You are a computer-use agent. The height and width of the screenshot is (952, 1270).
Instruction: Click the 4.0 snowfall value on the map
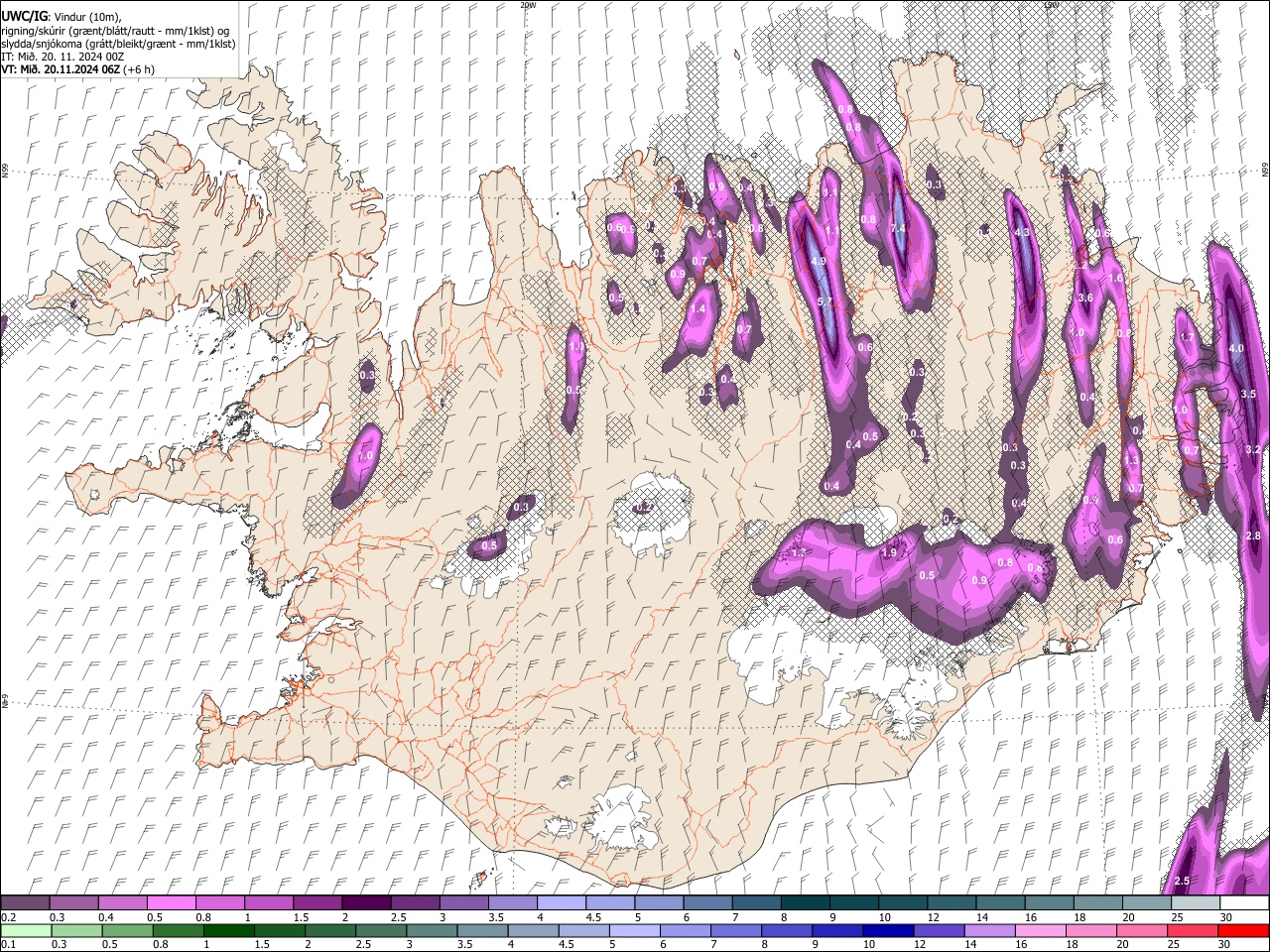click(1236, 349)
